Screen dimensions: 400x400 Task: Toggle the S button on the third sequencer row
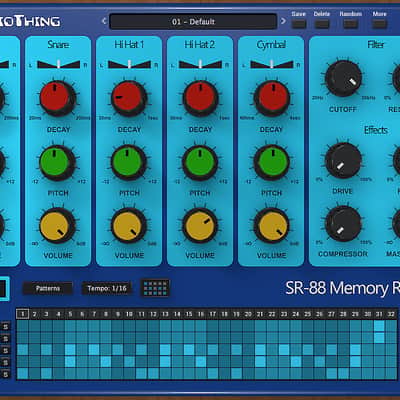click(6, 351)
